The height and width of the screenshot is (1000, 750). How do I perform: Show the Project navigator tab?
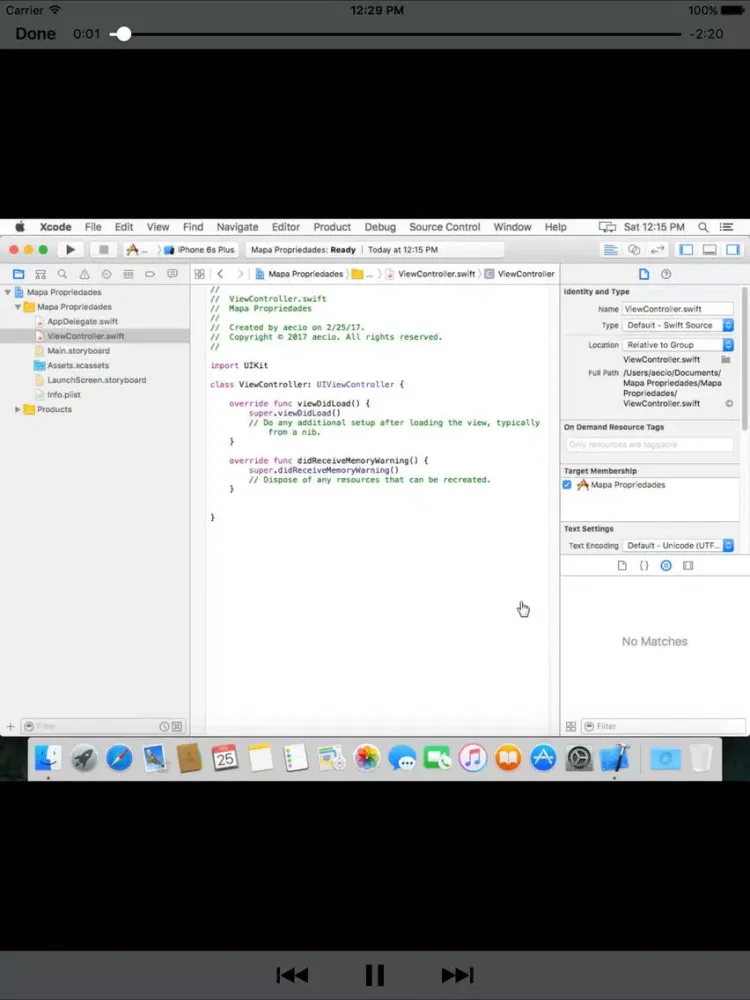tap(18, 274)
